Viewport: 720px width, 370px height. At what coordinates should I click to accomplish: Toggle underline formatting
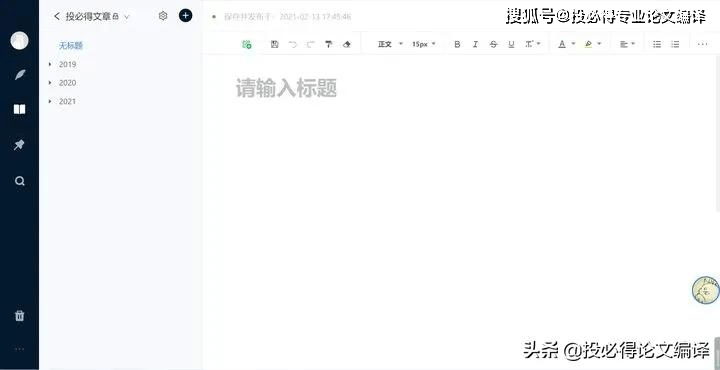click(511, 44)
